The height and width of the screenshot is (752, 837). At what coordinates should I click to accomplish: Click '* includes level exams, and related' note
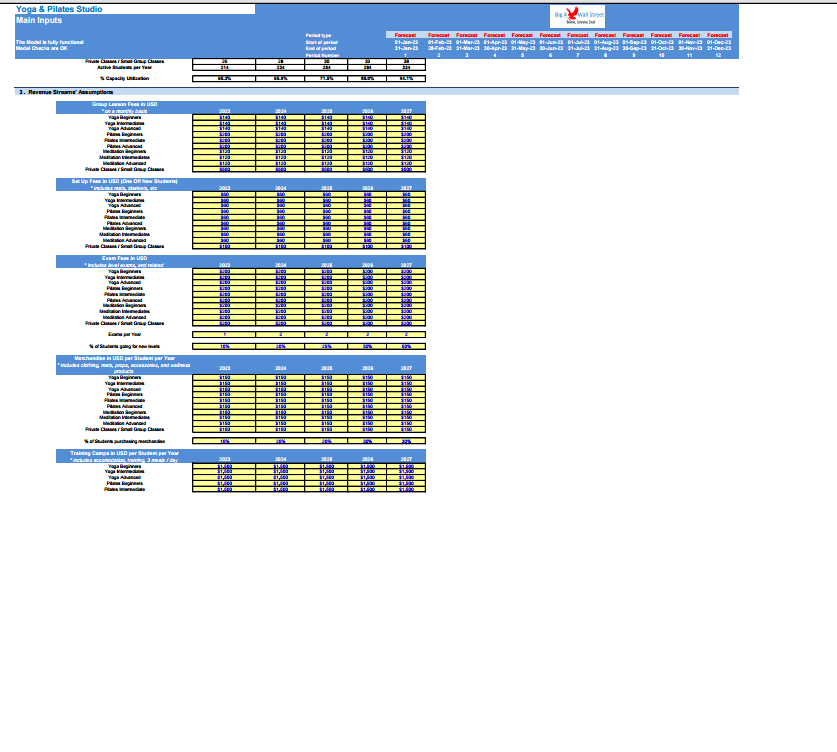pyautogui.click(x=124, y=265)
